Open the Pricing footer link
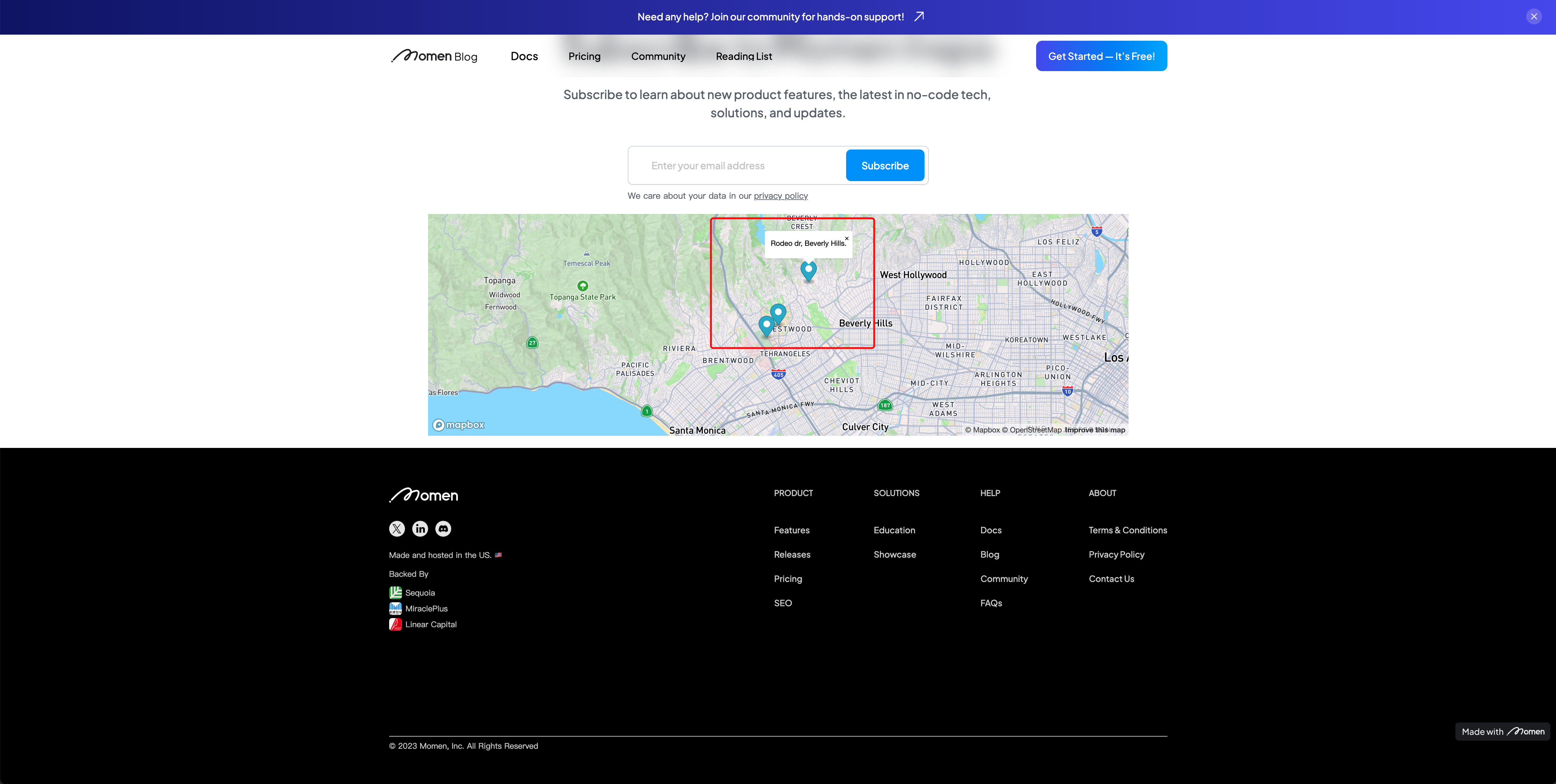The image size is (1556, 784). pyautogui.click(x=788, y=579)
